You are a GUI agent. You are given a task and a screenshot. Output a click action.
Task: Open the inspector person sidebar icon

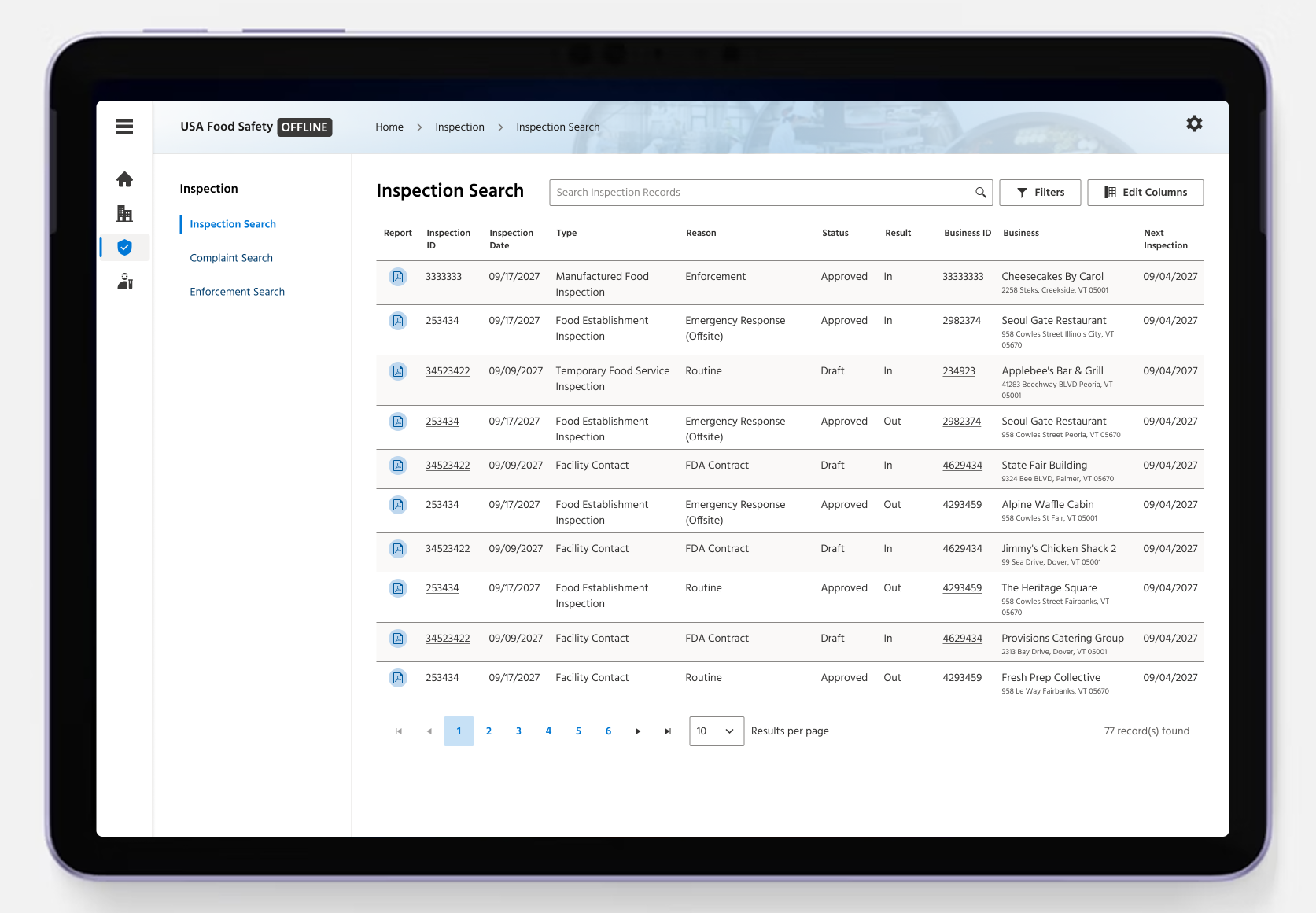(124, 282)
